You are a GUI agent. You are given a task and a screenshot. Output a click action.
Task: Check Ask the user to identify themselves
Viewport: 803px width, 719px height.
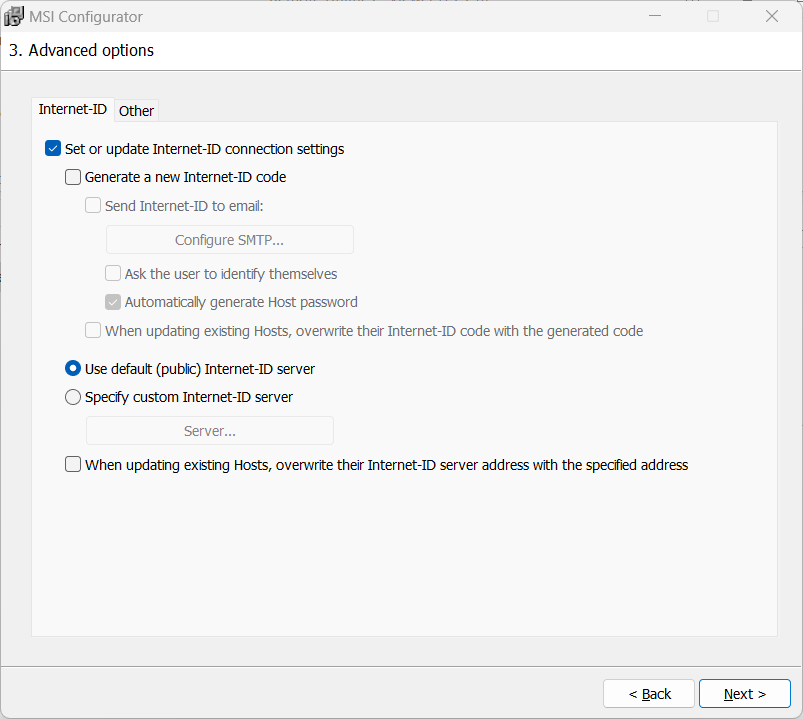click(113, 274)
